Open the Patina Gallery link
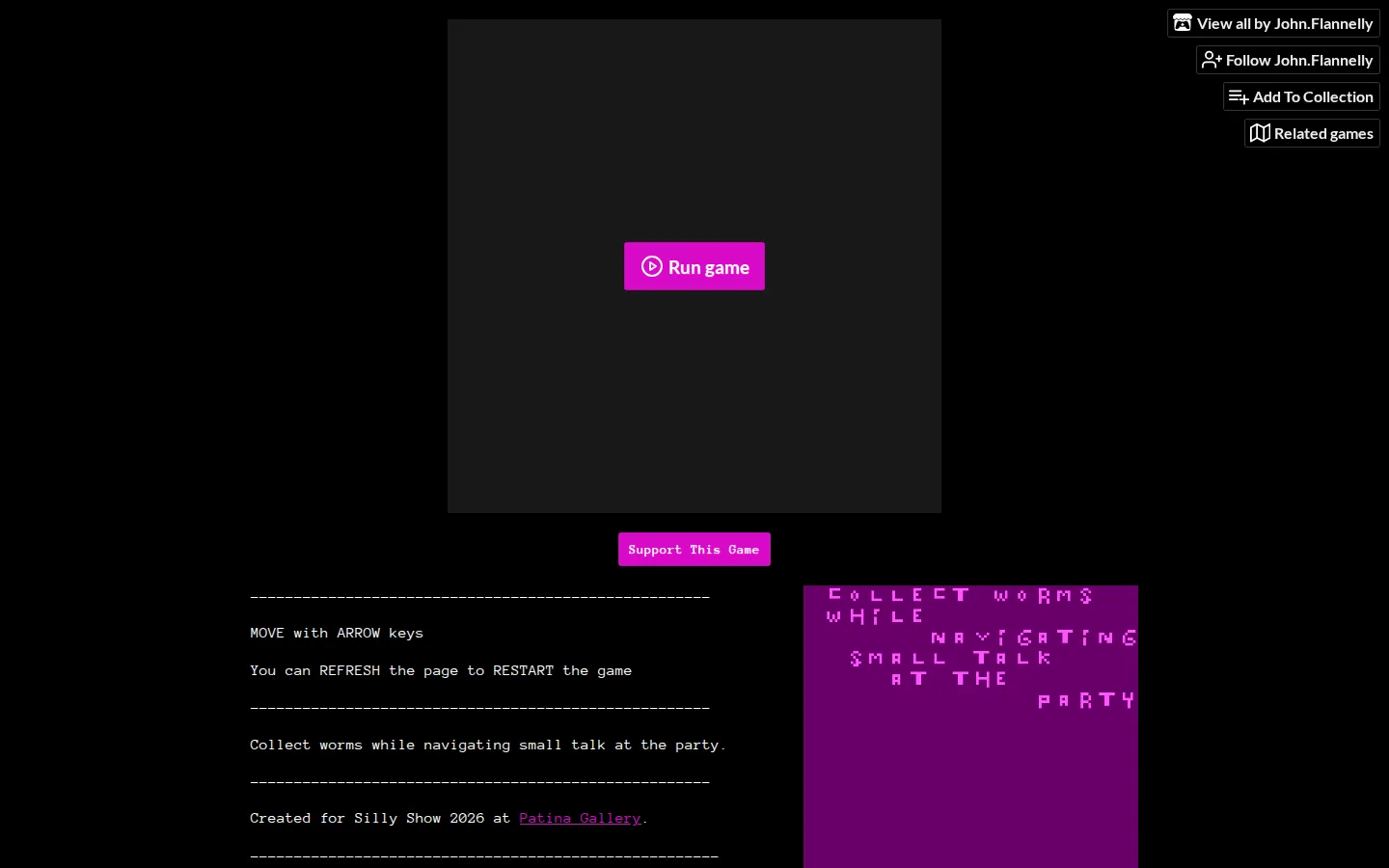 point(580,818)
